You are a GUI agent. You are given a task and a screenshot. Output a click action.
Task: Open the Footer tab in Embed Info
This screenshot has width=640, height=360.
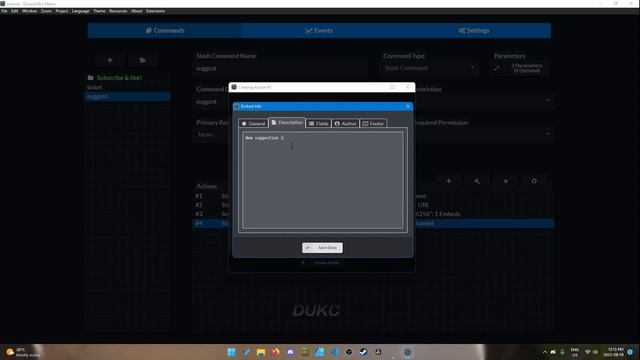tap(373, 123)
